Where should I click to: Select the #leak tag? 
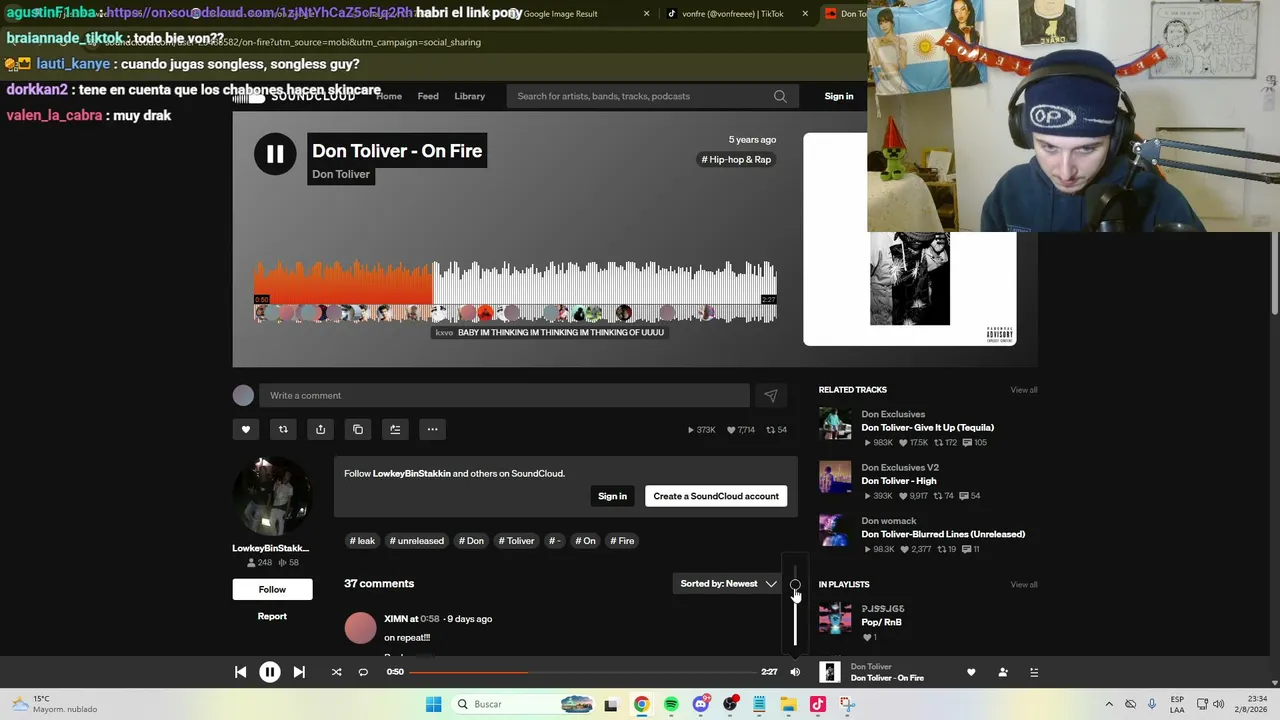coord(362,541)
